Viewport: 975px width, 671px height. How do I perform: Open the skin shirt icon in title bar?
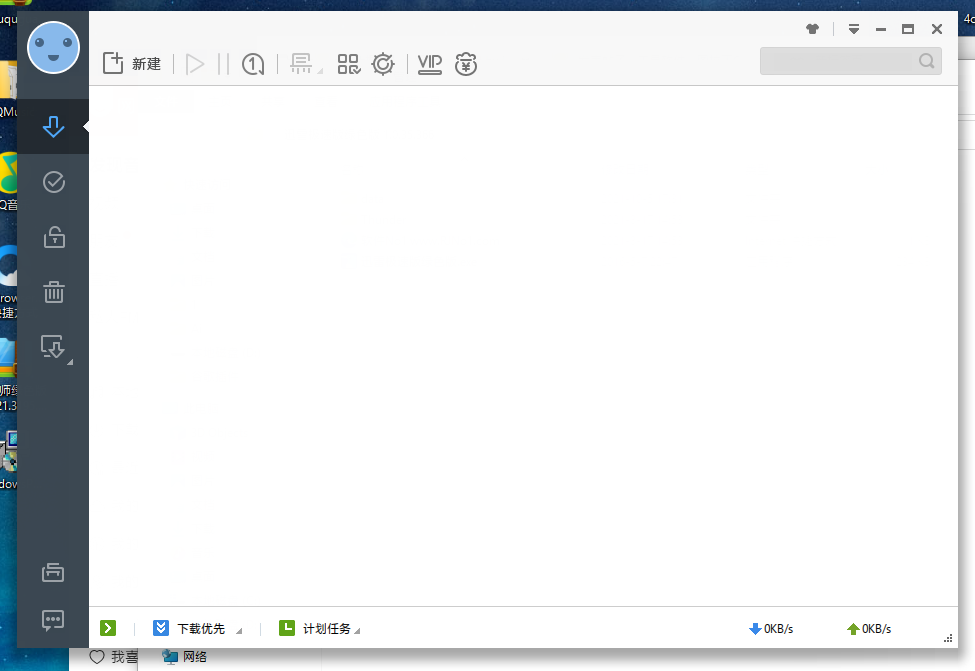(812, 29)
